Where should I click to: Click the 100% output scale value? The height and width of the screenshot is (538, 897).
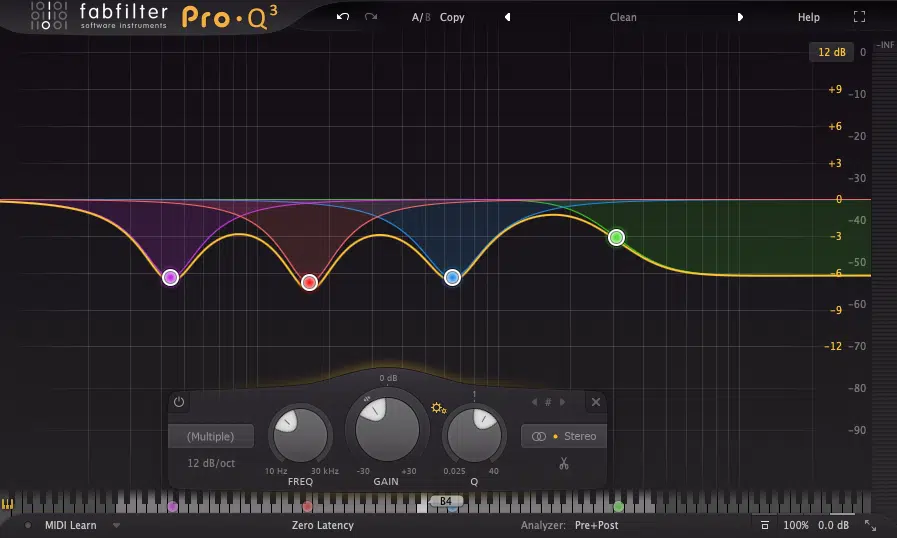pyautogui.click(x=796, y=525)
